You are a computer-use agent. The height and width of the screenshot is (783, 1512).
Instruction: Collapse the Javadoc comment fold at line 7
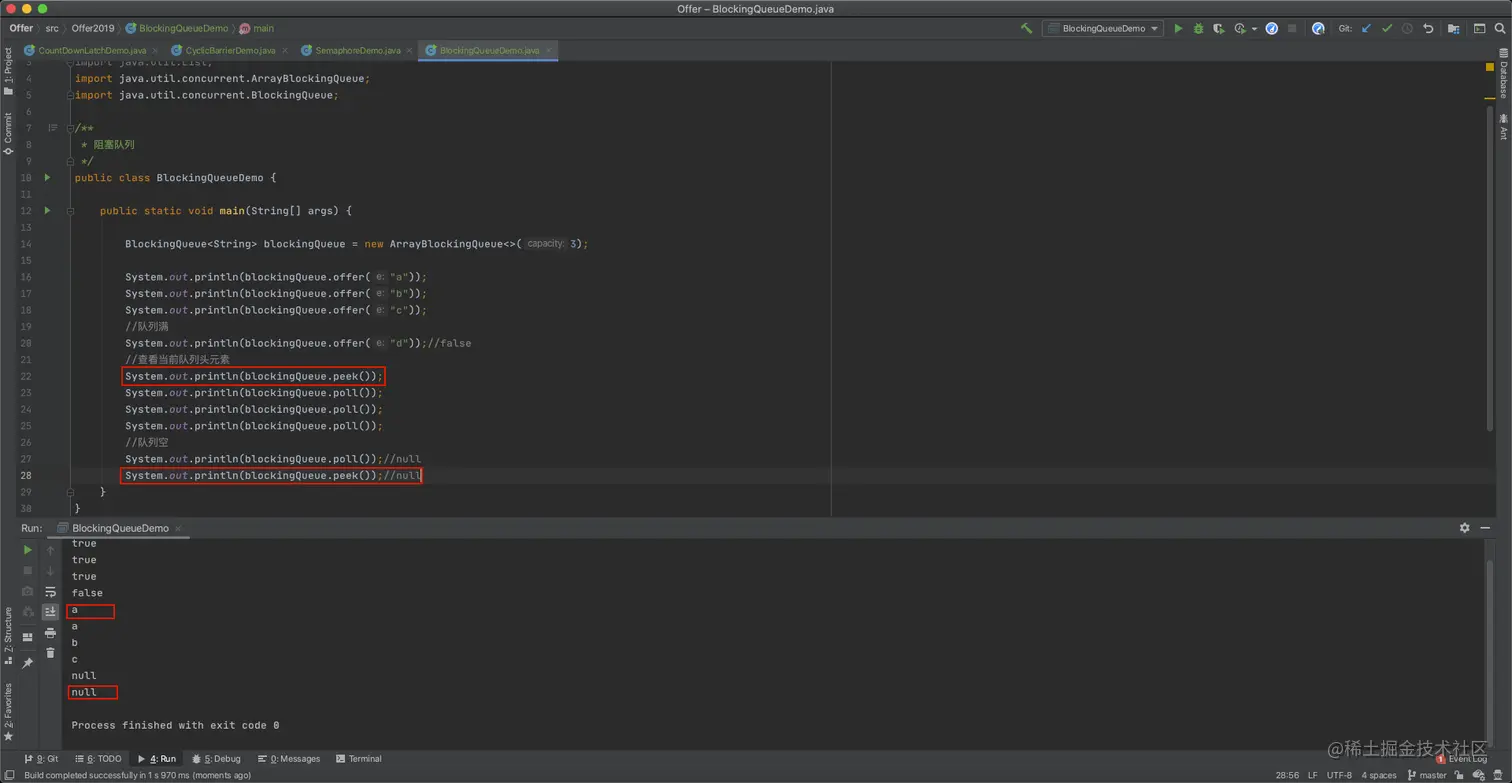pos(70,128)
